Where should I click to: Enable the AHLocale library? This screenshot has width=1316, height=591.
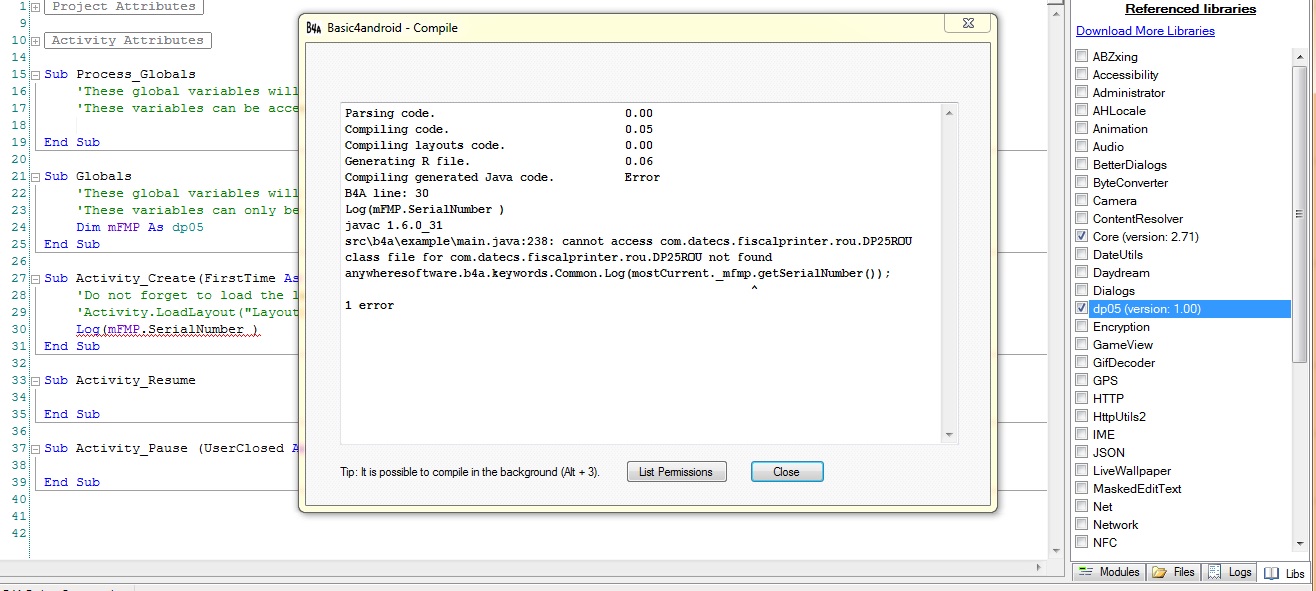1082,111
